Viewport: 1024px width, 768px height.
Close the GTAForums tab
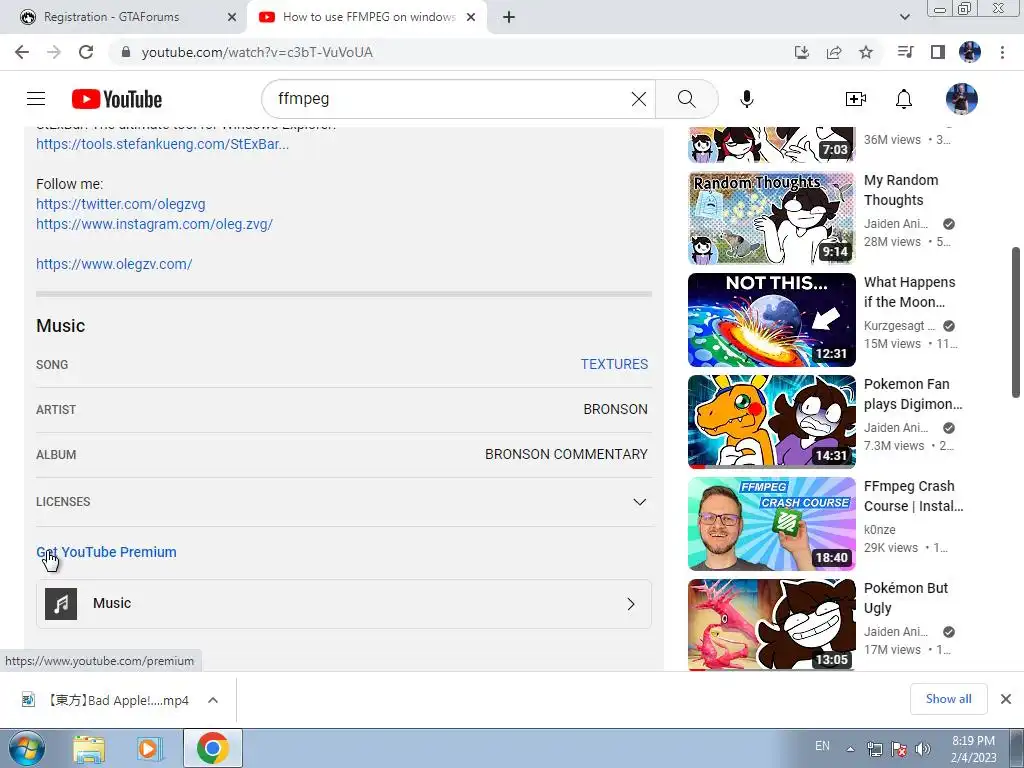[x=232, y=17]
